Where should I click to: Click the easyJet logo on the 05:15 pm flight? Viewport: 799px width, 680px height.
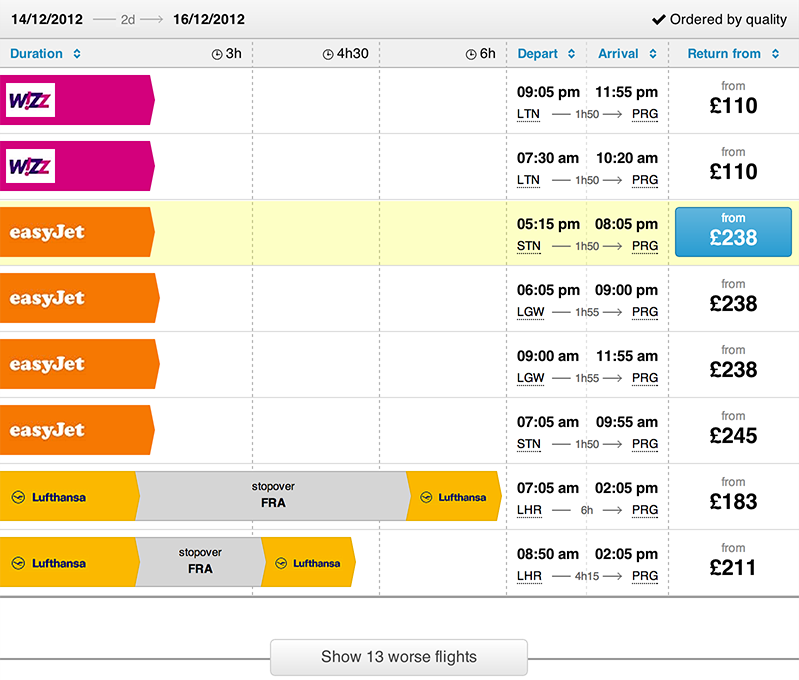[x=47, y=232]
